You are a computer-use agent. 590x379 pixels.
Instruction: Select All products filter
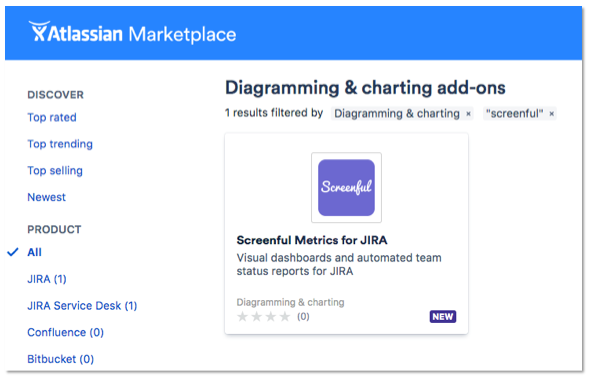pyautogui.click(x=35, y=252)
